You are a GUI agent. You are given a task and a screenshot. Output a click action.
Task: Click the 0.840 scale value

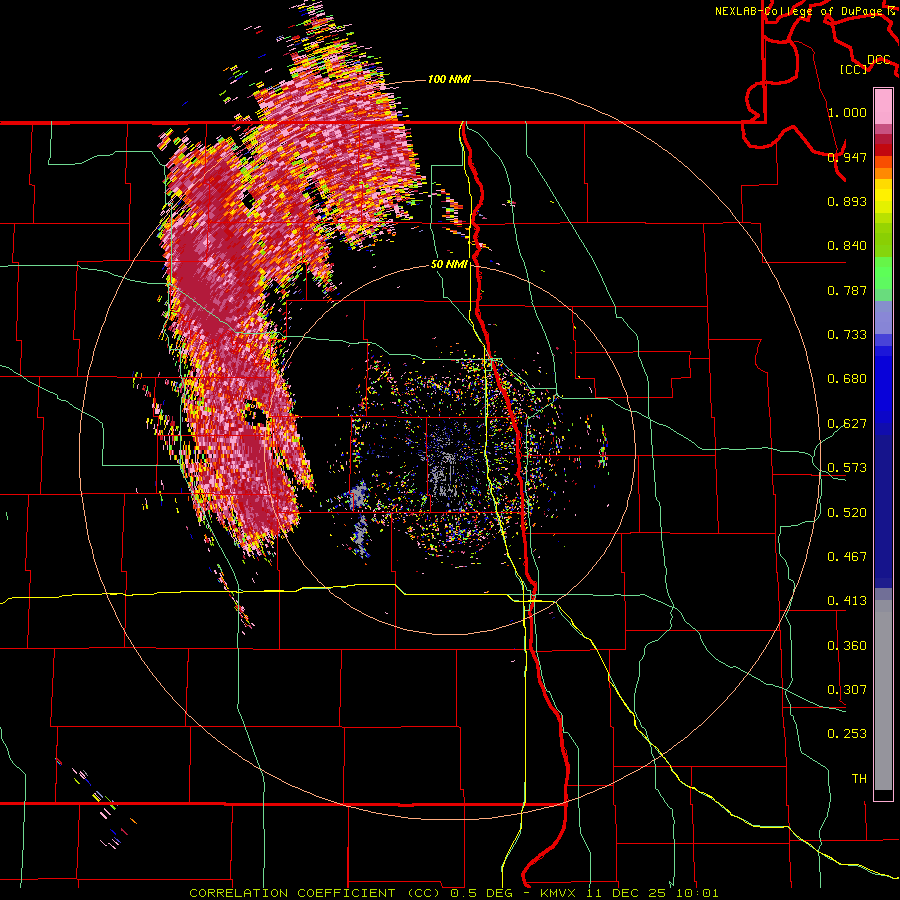847,246
